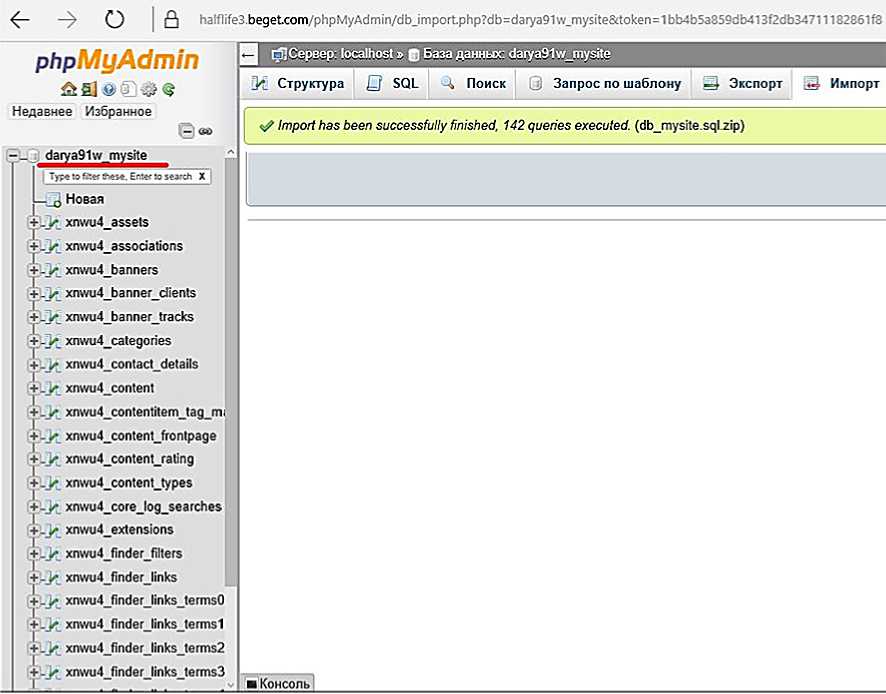This screenshot has width=886, height=694.
Task: Open the Поиск tab
Action: coord(473,84)
